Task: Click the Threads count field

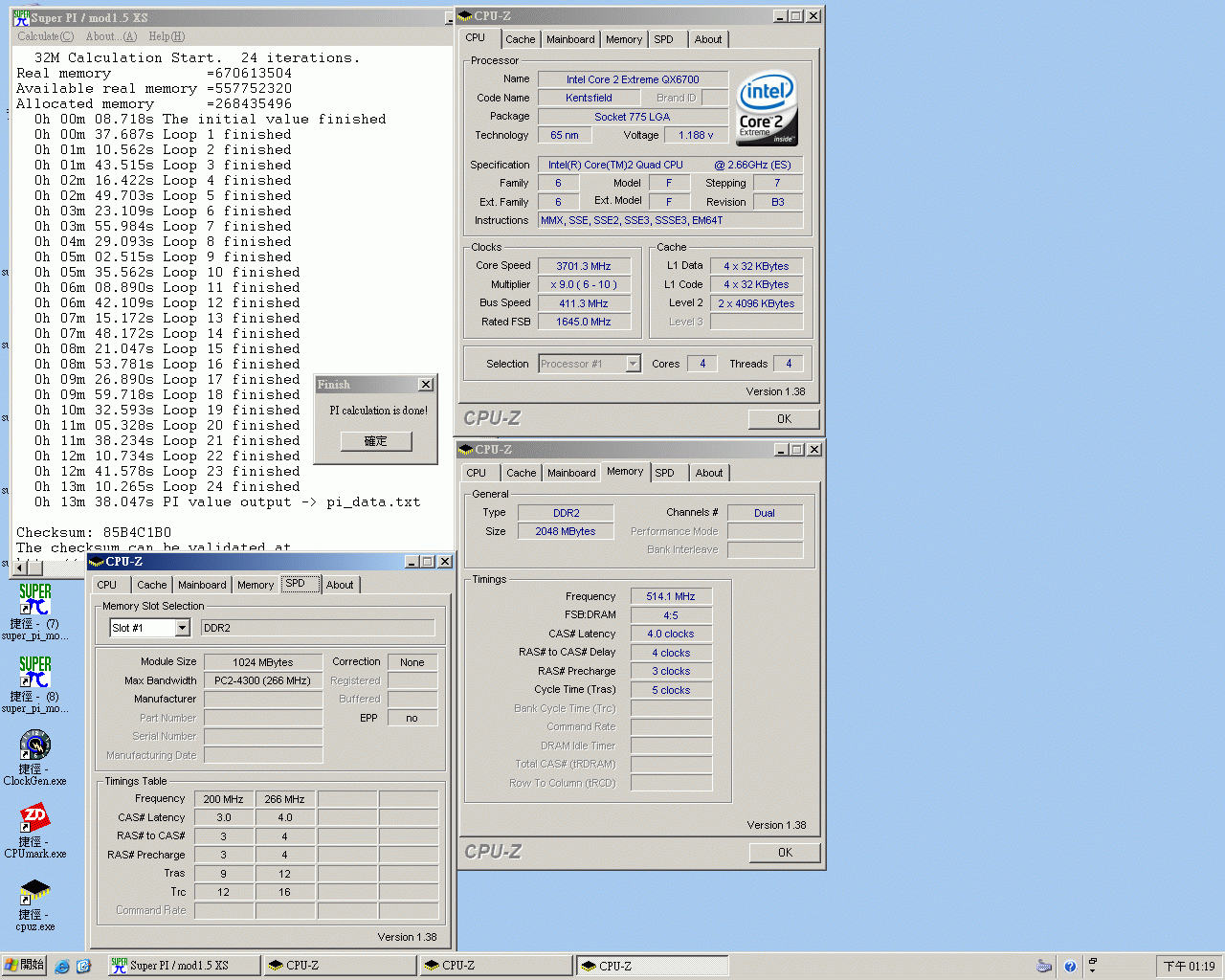Action: [x=789, y=364]
